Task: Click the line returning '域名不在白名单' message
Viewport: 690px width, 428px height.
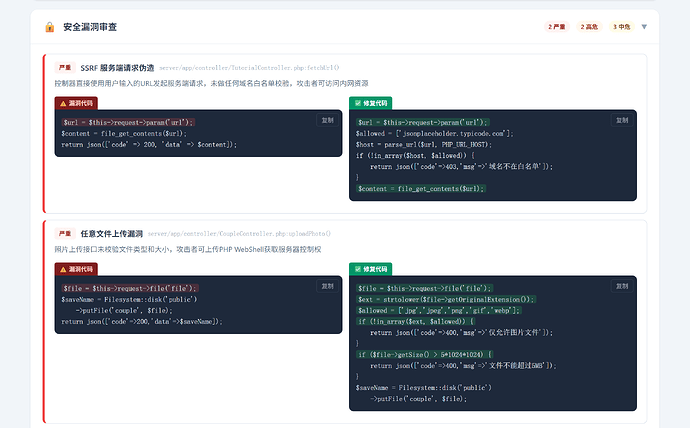Action: pyautogui.click(x=462, y=167)
